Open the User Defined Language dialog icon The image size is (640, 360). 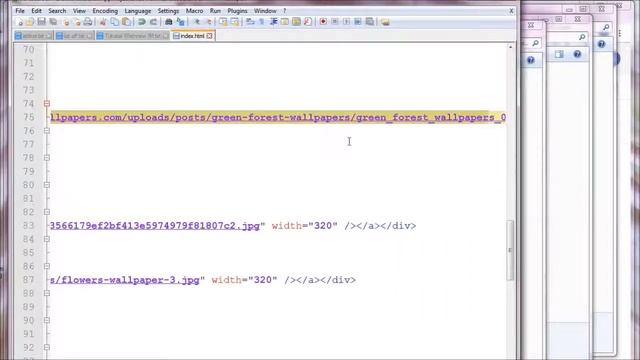[284, 22]
